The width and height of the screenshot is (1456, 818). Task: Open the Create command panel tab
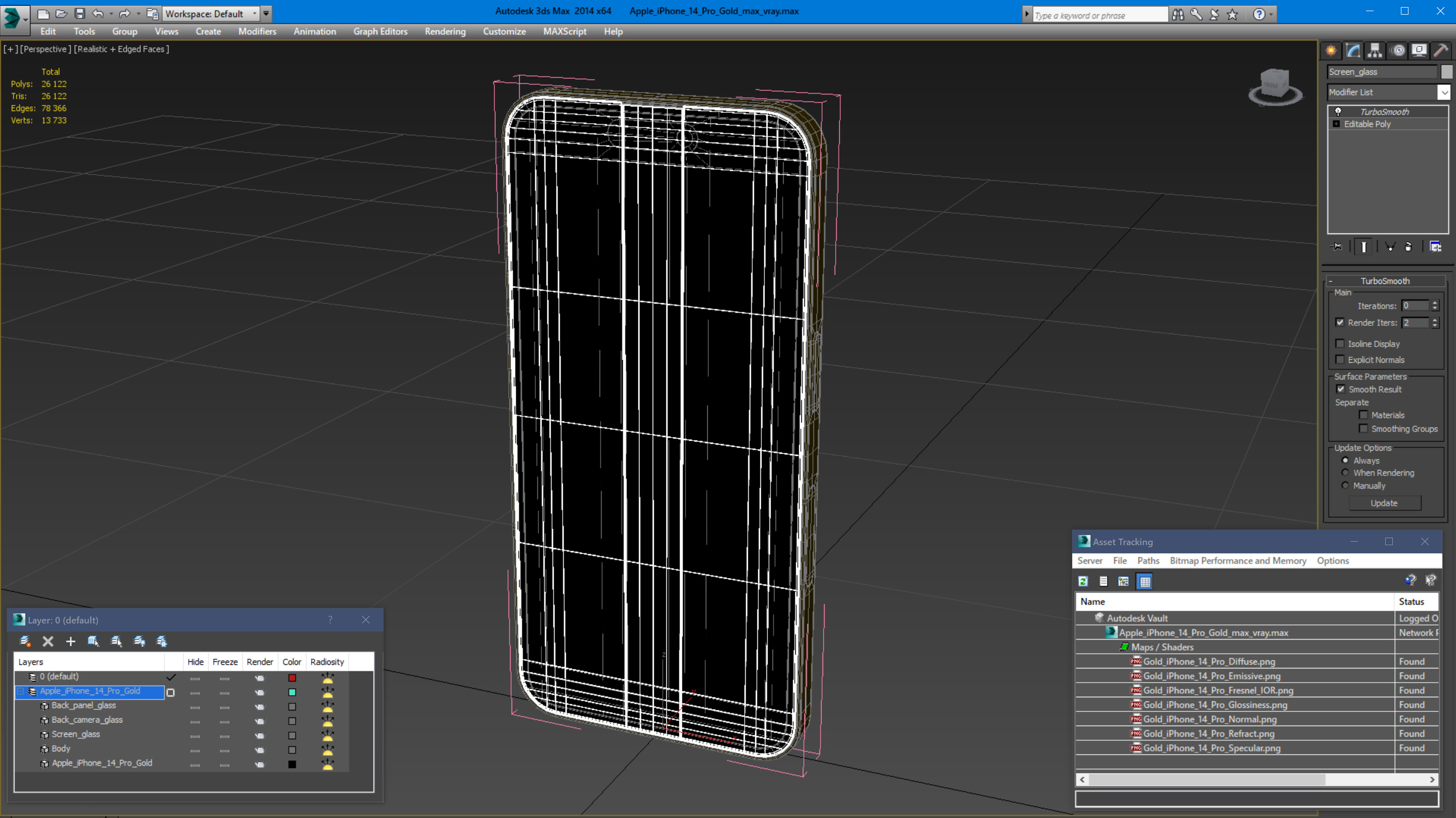(1331, 51)
